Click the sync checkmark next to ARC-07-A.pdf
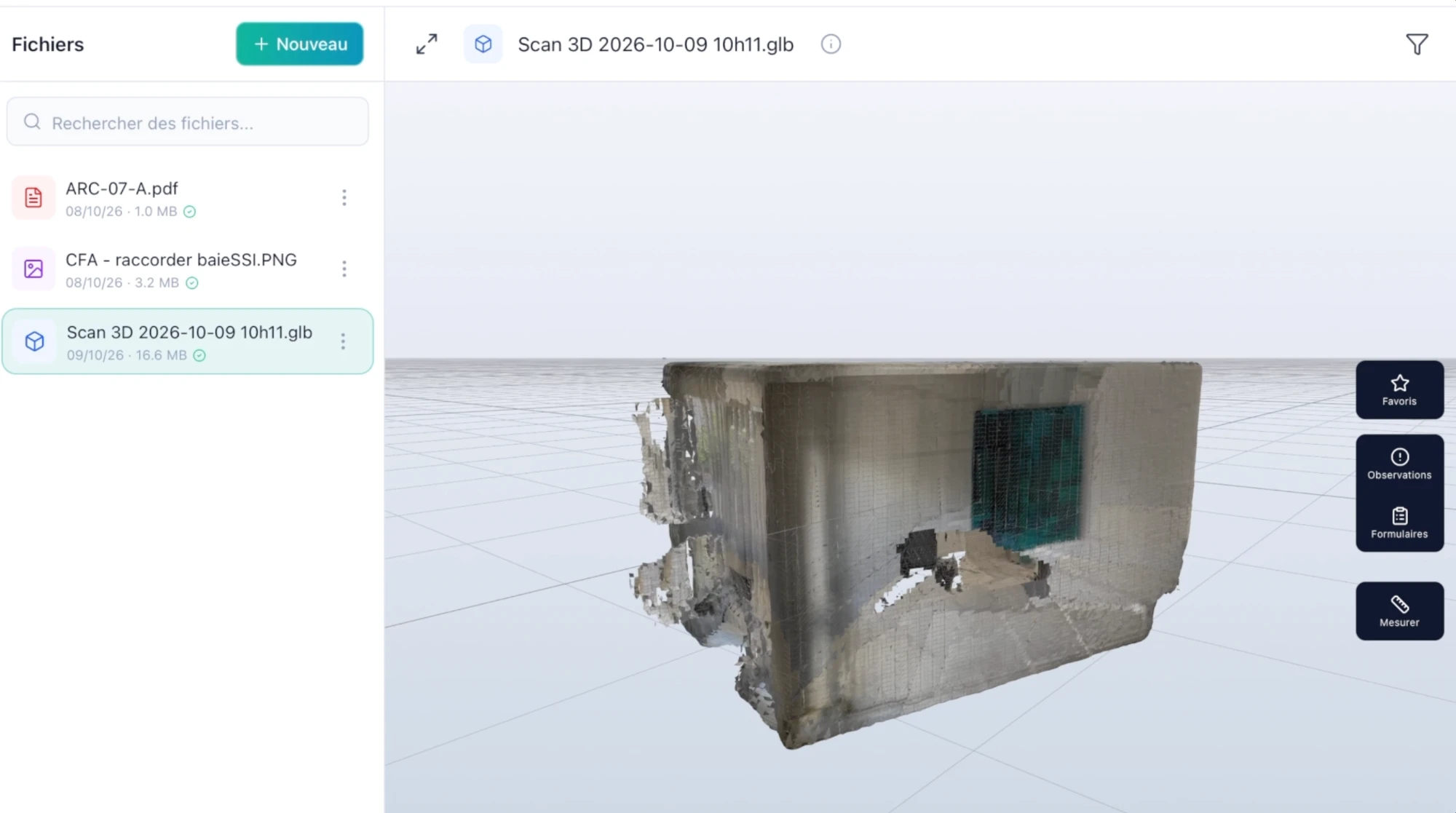The width and height of the screenshot is (1456, 813). coord(189,212)
